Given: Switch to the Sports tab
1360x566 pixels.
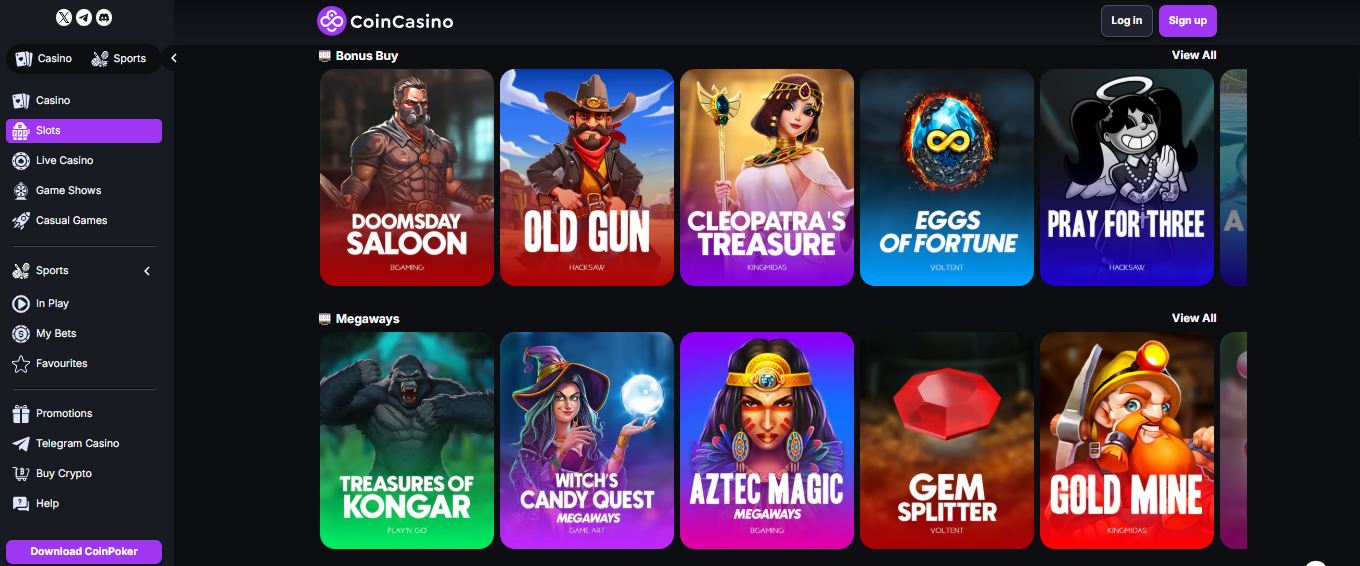Looking at the screenshot, I should click(119, 58).
